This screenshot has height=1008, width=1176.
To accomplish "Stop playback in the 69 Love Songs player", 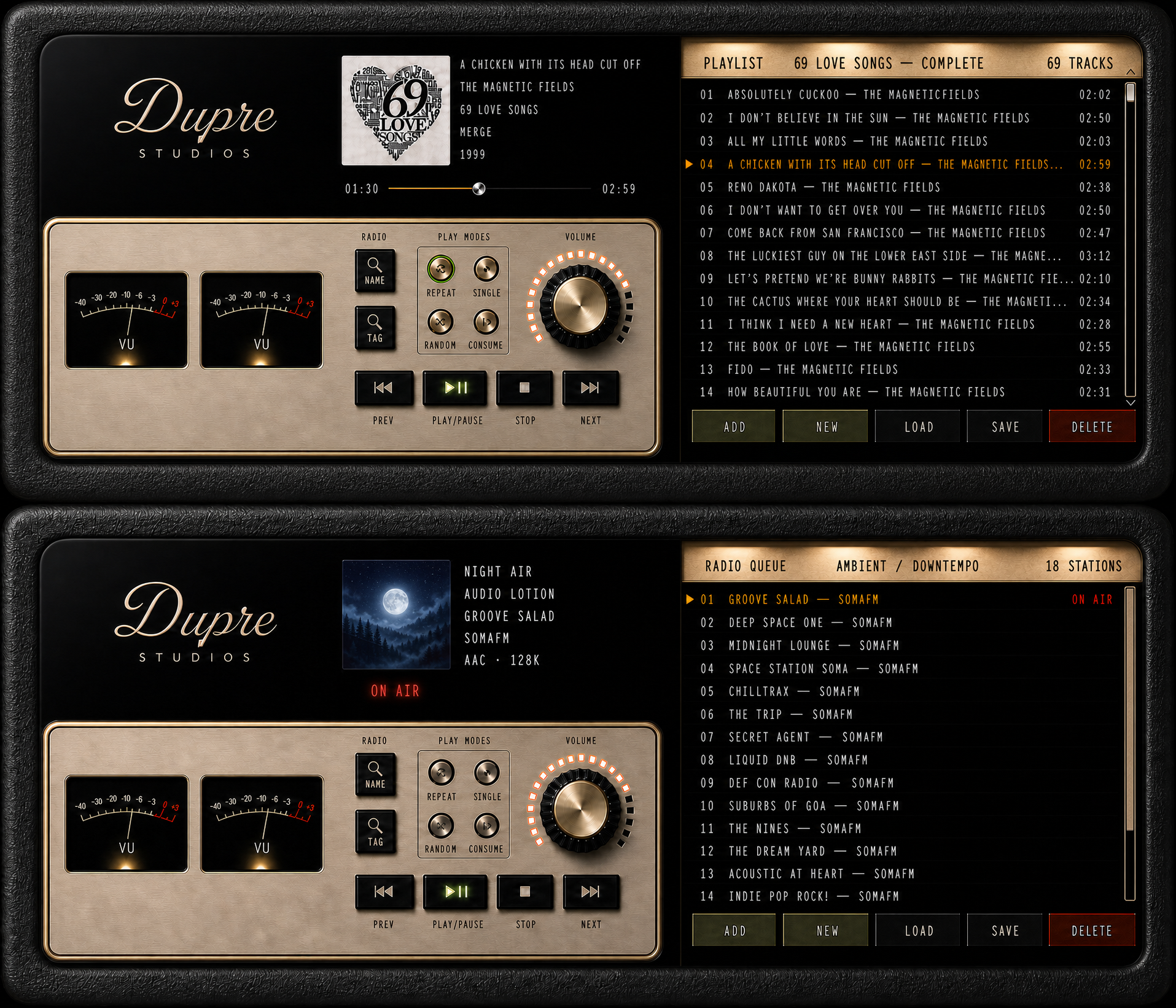I will click(x=524, y=388).
